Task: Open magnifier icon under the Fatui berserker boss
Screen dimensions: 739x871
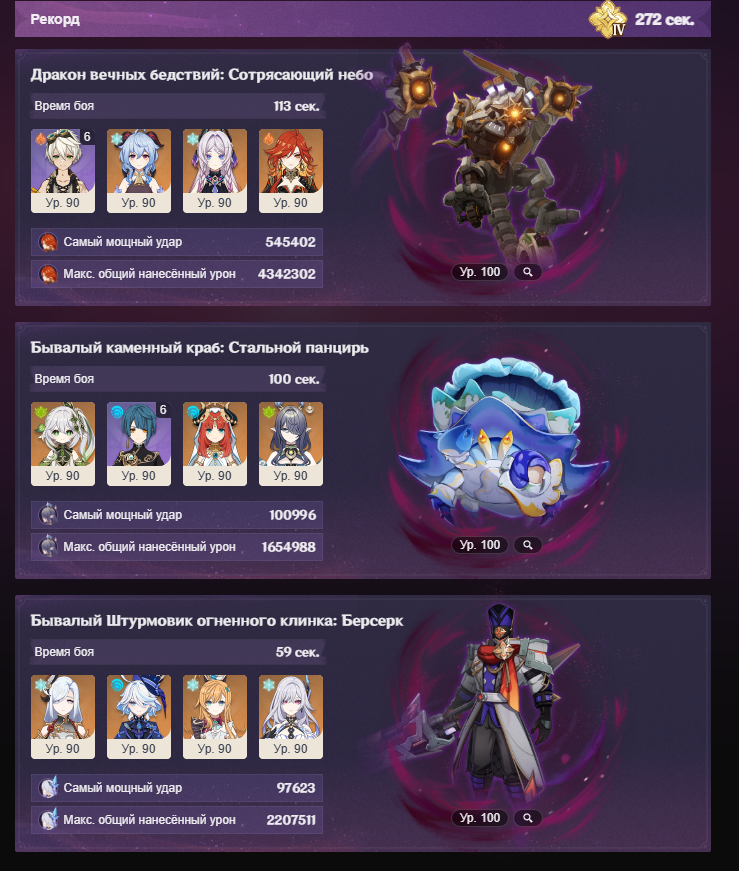Action: point(528,818)
